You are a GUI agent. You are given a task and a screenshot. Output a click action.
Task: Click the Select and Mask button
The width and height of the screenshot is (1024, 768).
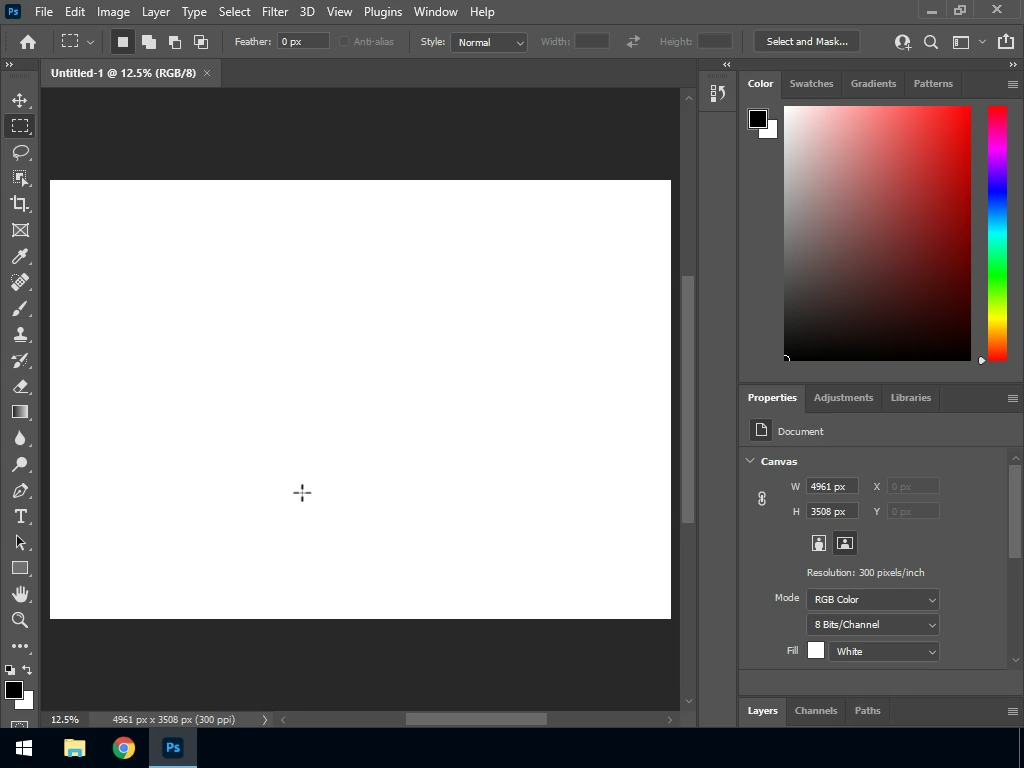[x=807, y=42]
